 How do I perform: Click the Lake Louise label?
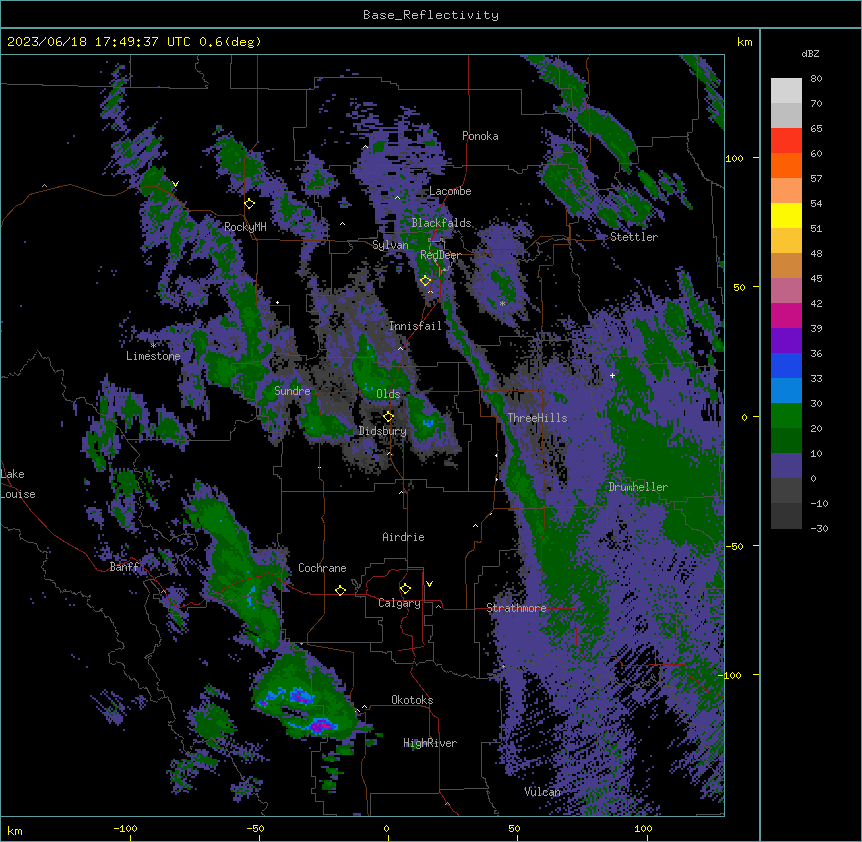(x=18, y=484)
